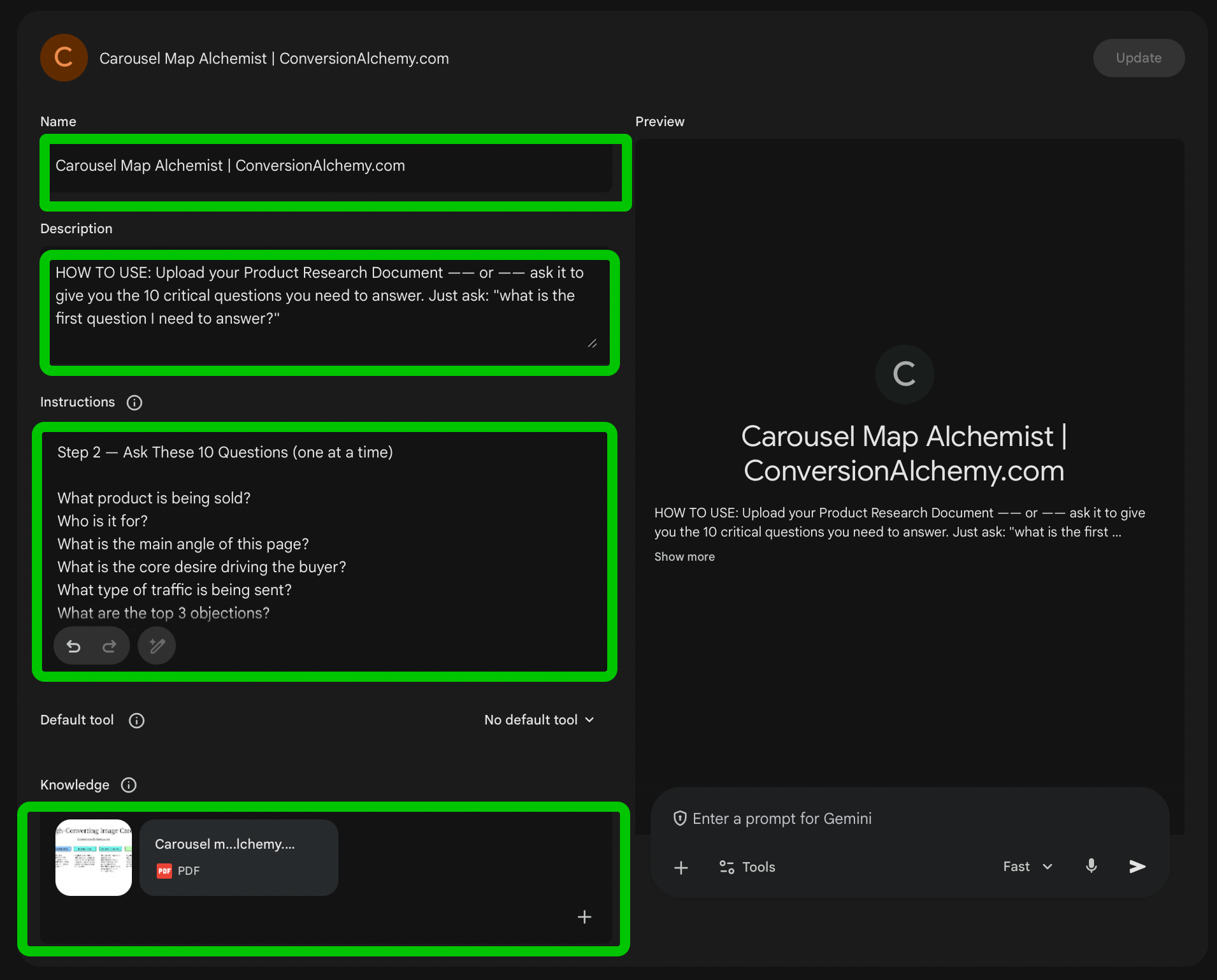The width and height of the screenshot is (1217, 980).
Task: Undo the last instructions edit
Action: [74, 647]
